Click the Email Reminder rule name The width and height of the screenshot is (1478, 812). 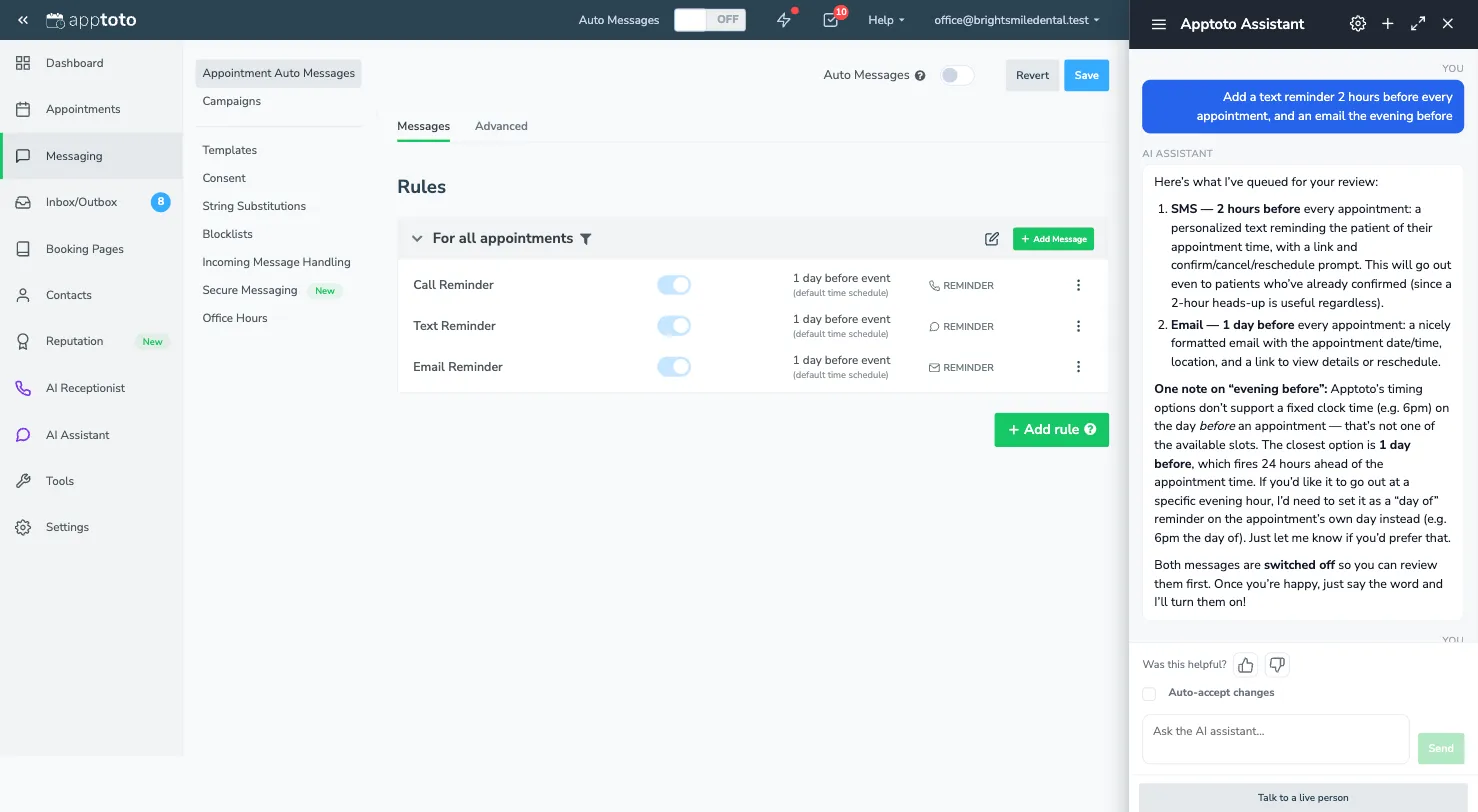[x=458, y=367]
